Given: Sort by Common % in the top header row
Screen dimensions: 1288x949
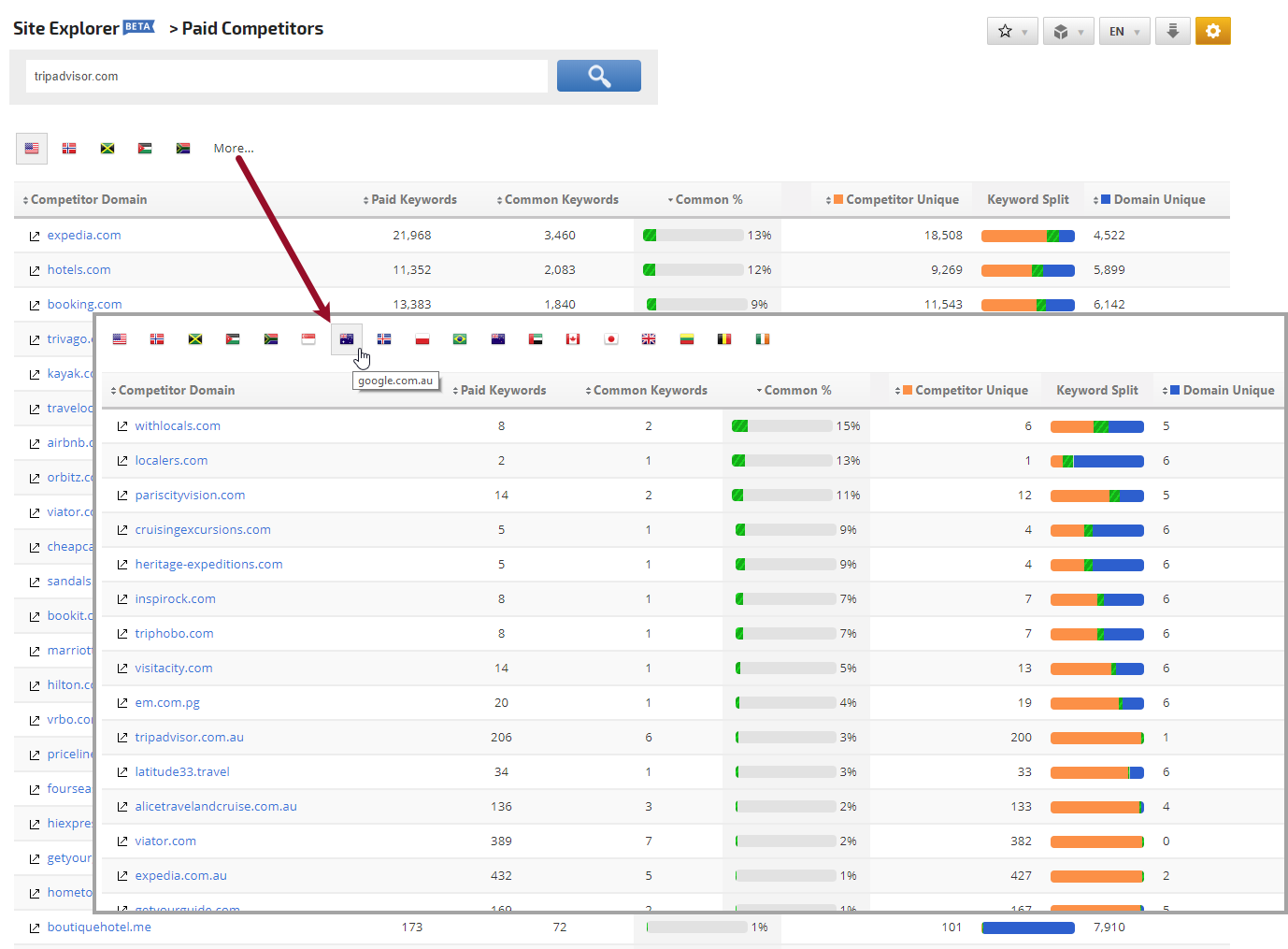Looking at the screenshot, I should pyautogui.click(x=708, y=200).
